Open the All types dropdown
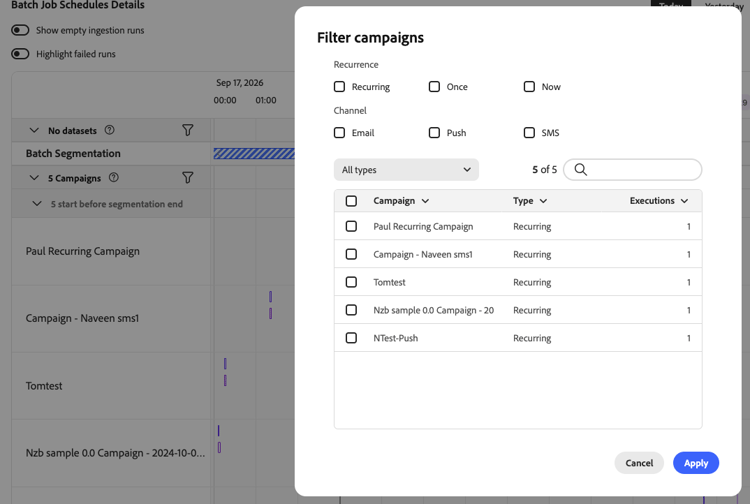Screen dimensions: 750x504 [406, 170]
